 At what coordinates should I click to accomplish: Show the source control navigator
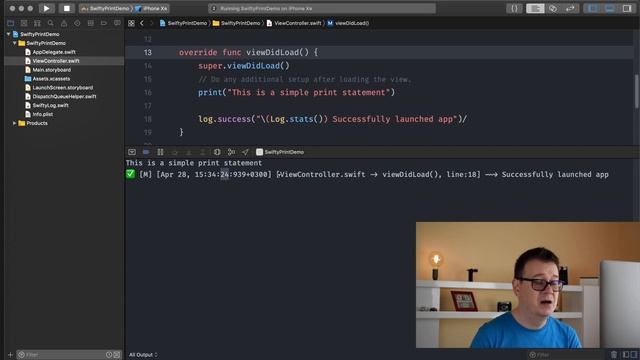[24, 23]
